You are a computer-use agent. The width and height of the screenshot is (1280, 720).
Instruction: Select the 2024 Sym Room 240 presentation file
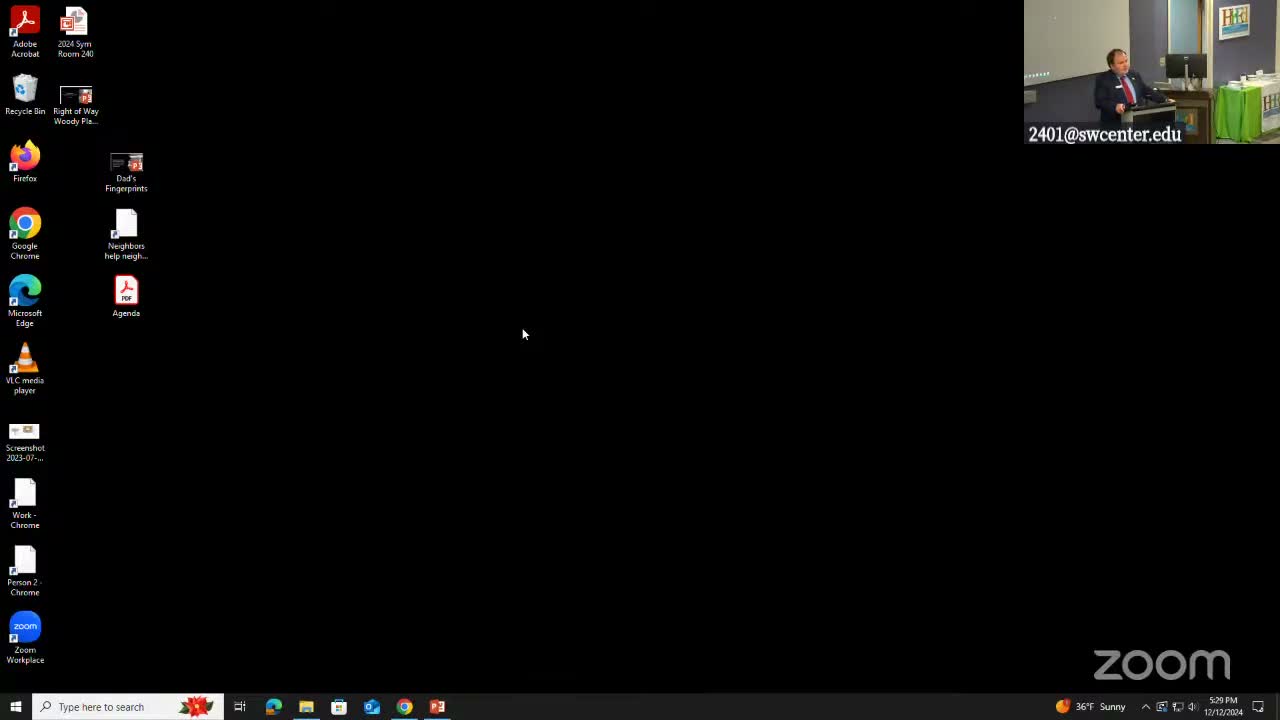pyautogui.click(x=75, y=33)
